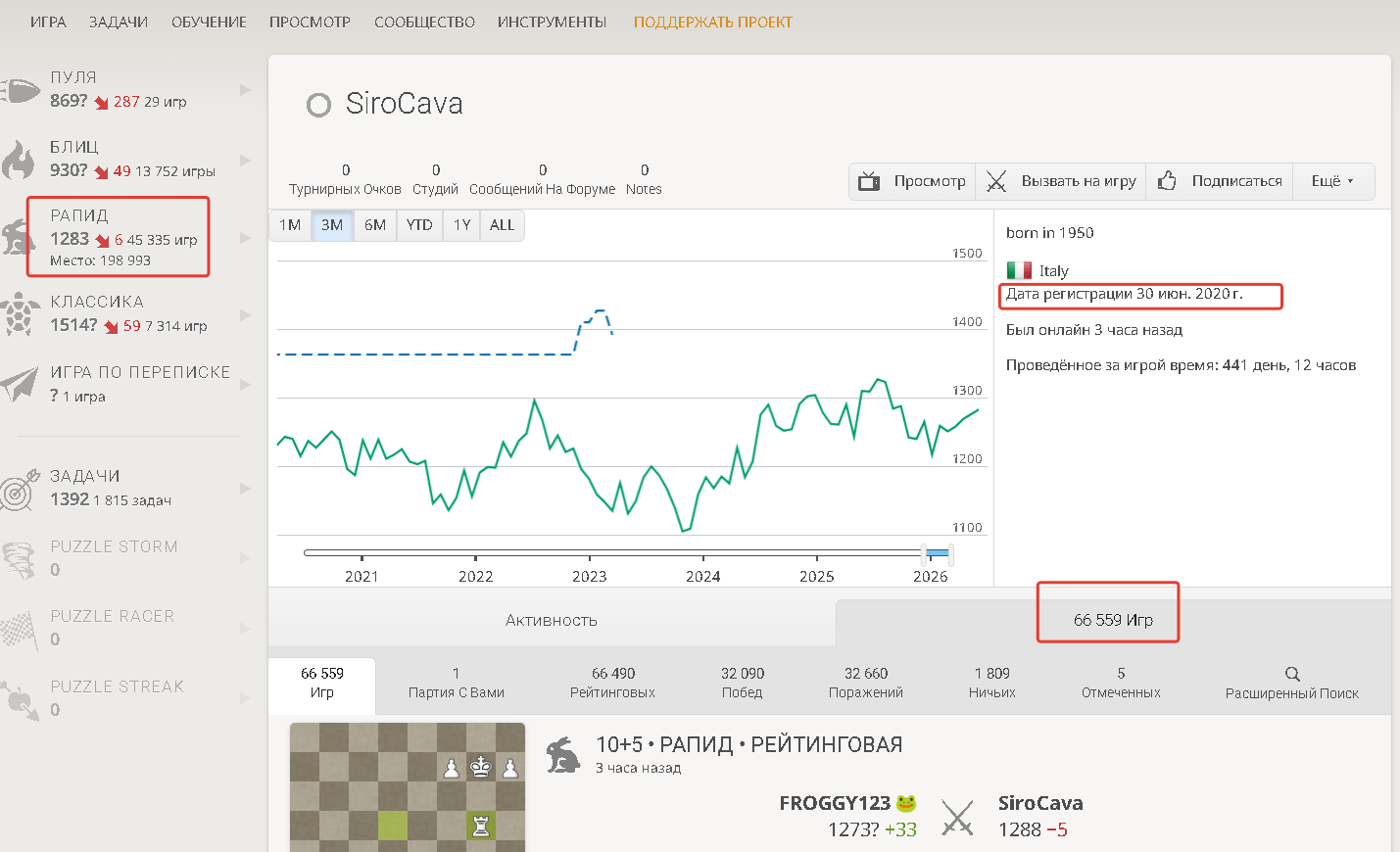Screen dimensions: 1400x852
Task: Open the Просмотр top menu
Action: [x=310, y=23]
